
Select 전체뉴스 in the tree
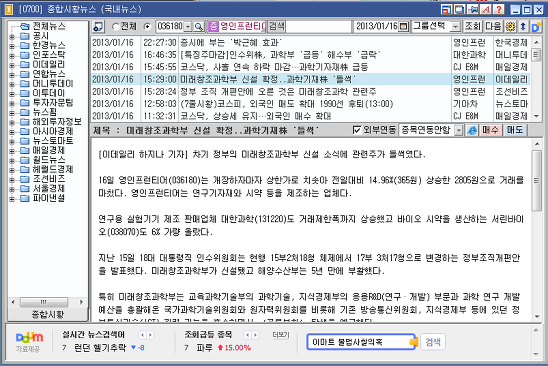(x=49, y=26)
